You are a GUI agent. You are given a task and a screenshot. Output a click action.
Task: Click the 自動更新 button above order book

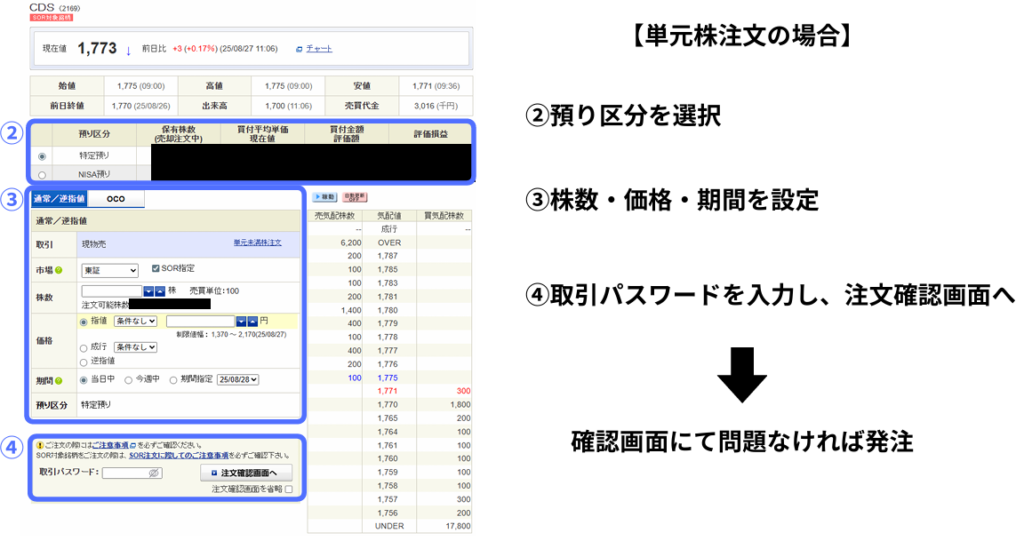tap(354, 198)
